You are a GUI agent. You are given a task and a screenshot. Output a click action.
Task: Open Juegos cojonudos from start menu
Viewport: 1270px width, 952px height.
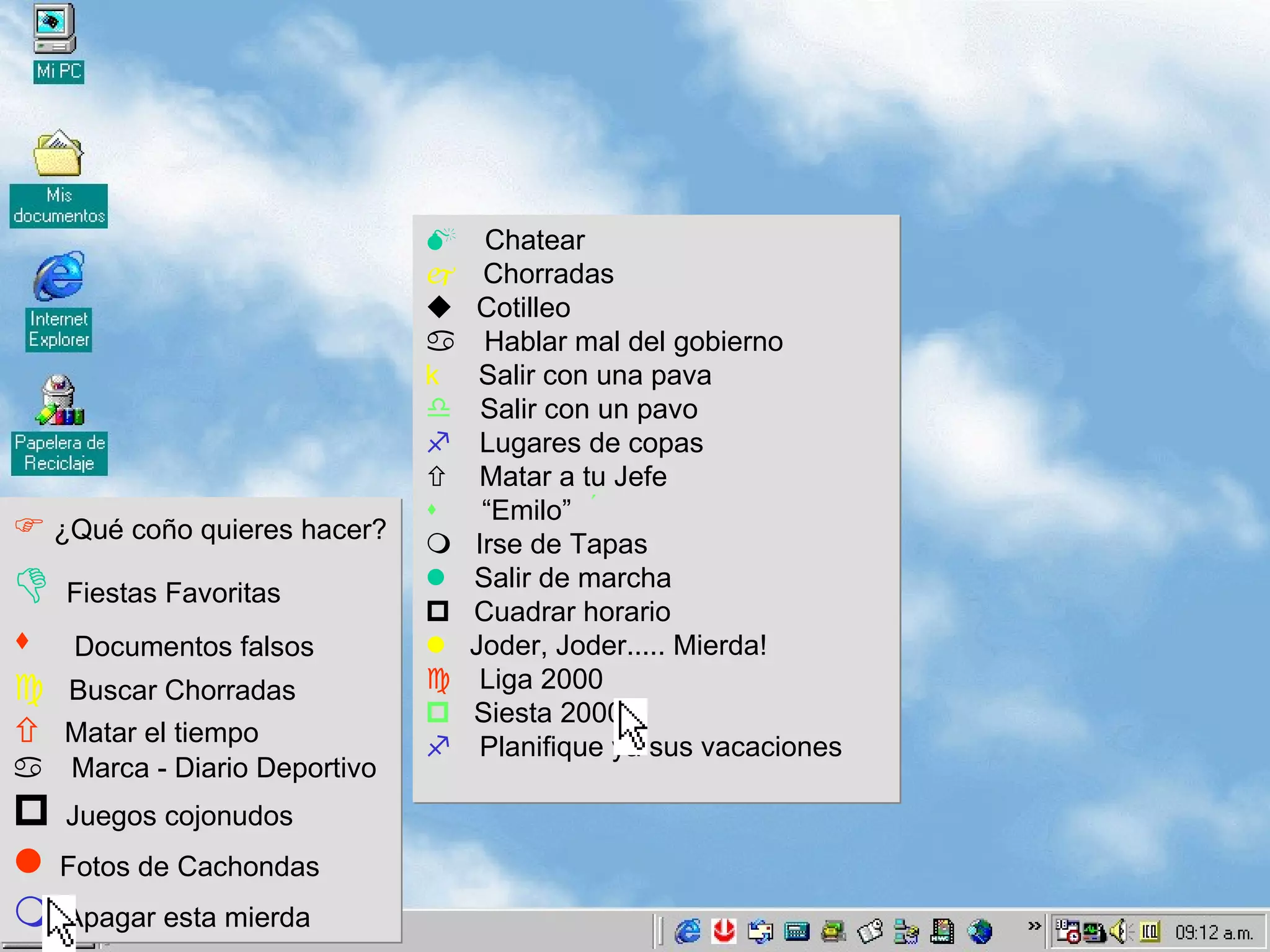pyautogui.click(x=179, y=816)
